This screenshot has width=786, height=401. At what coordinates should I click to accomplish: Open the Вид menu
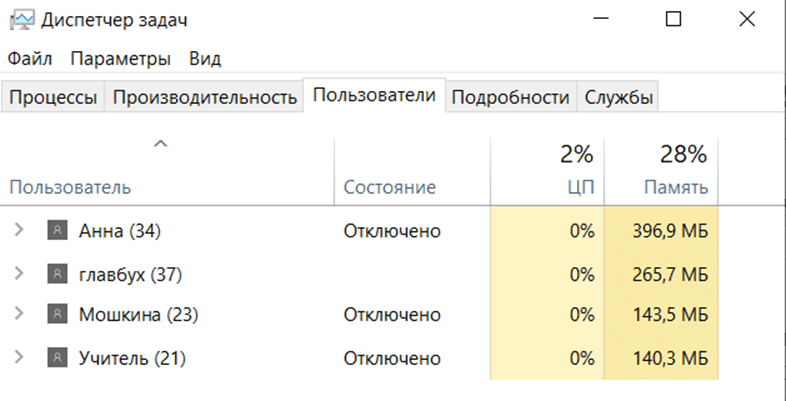click(205, 58)
